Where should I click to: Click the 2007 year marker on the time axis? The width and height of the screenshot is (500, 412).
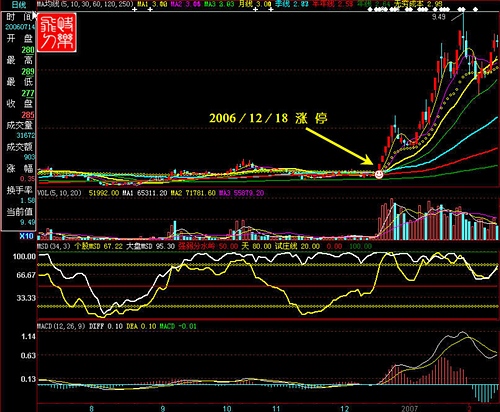[409, 408]
